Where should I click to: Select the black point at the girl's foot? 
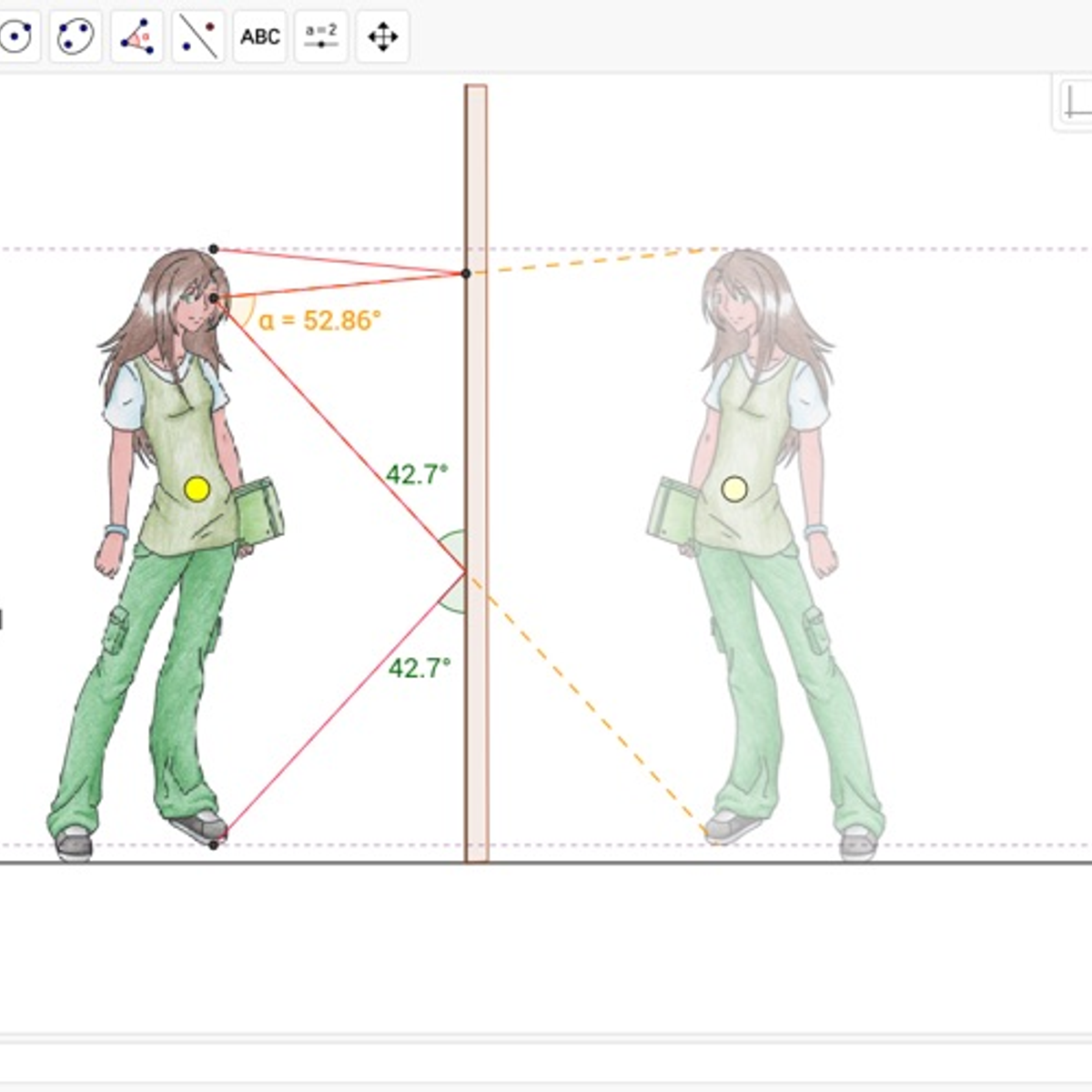(214, 844)
